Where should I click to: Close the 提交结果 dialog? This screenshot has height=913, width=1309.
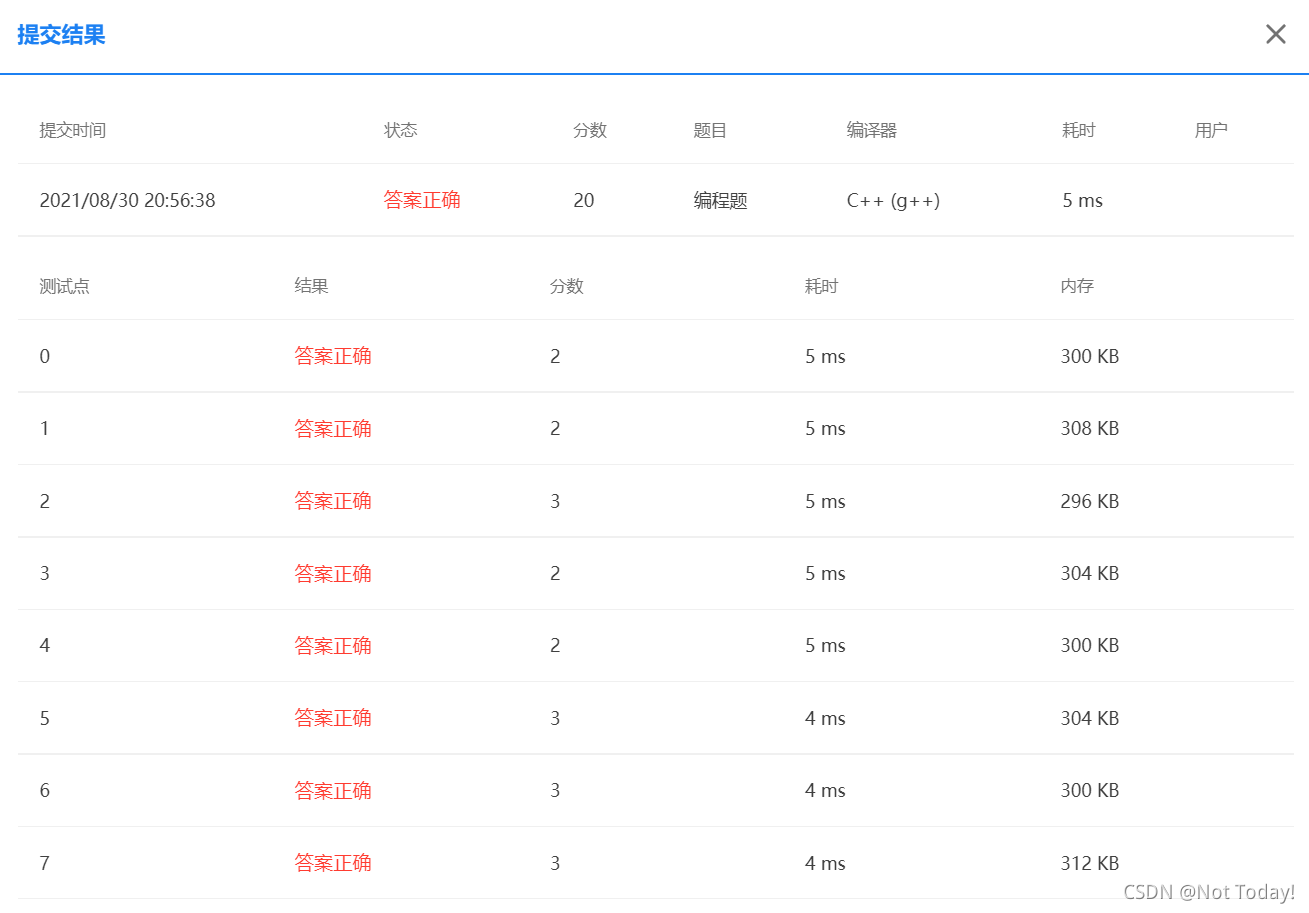(1275, 33)
